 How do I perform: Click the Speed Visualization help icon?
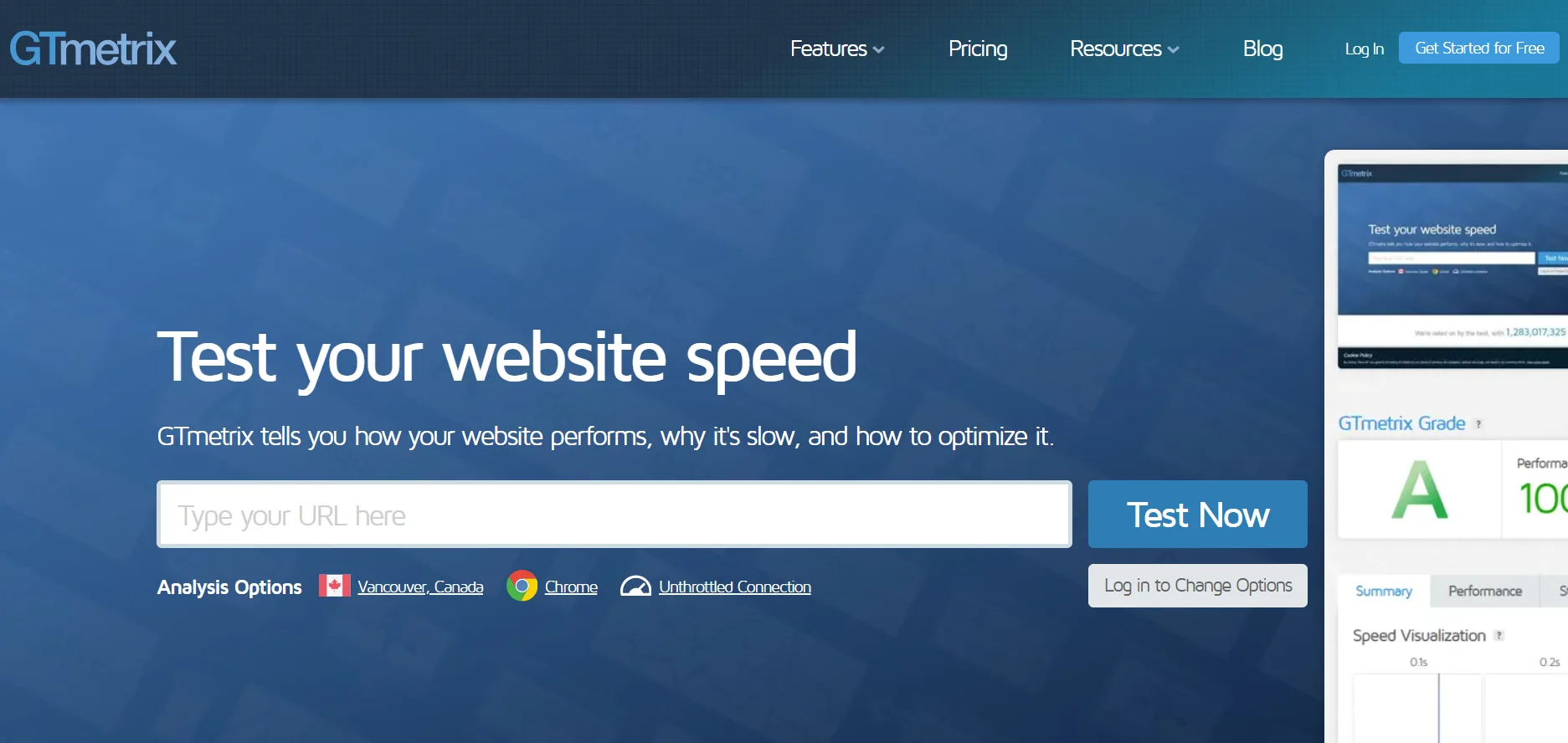pos(1499,636)
